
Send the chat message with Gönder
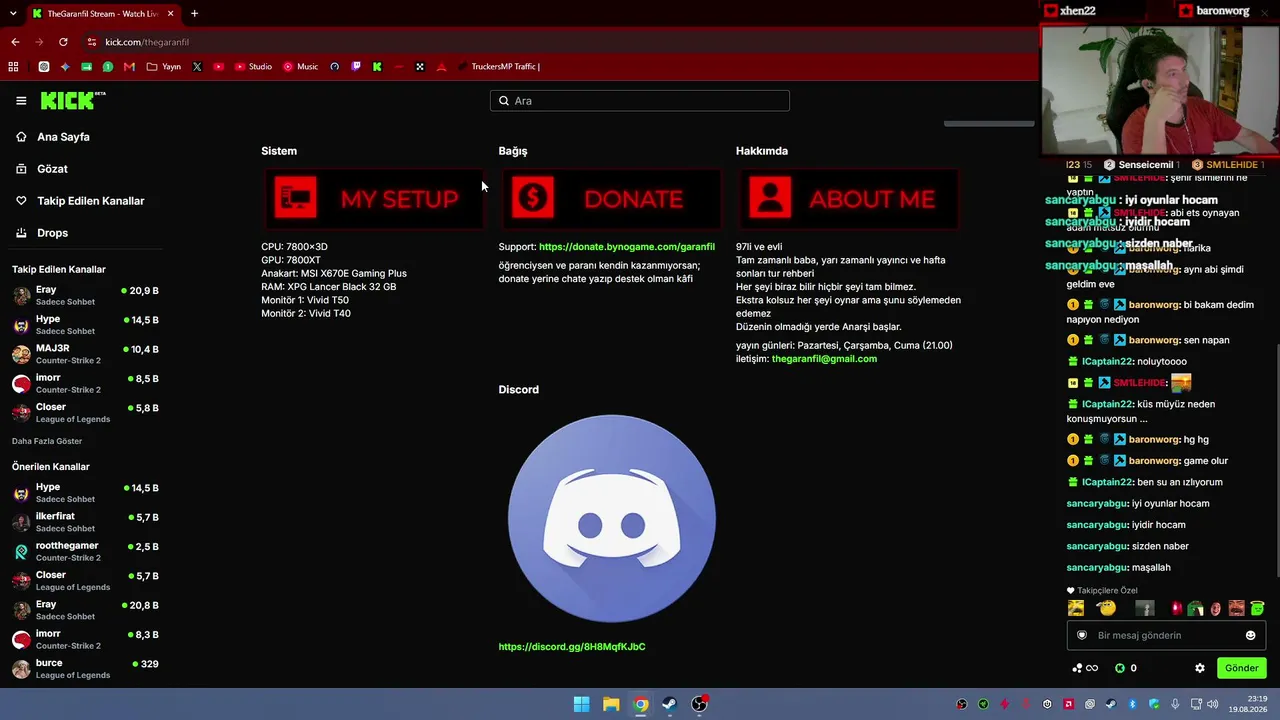[1241, 668]
